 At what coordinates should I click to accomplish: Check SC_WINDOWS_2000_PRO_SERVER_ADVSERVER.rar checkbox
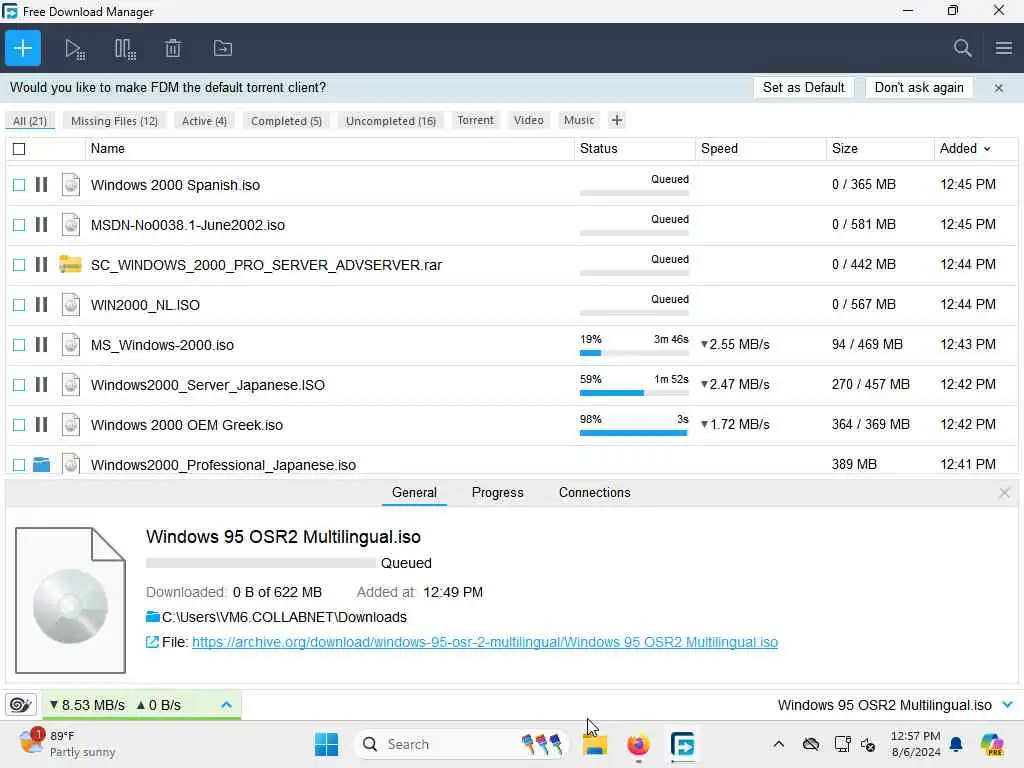click(x=19, y=264)
